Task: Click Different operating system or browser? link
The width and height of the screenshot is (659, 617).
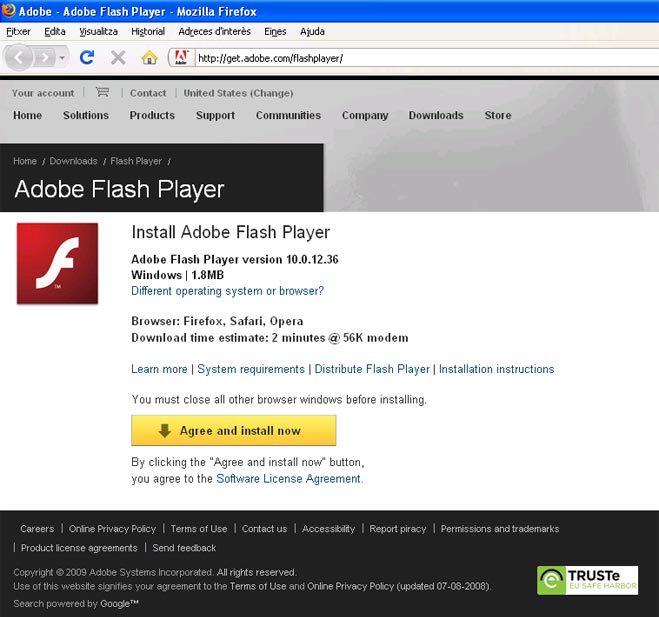Action: (x=227, y=291)
